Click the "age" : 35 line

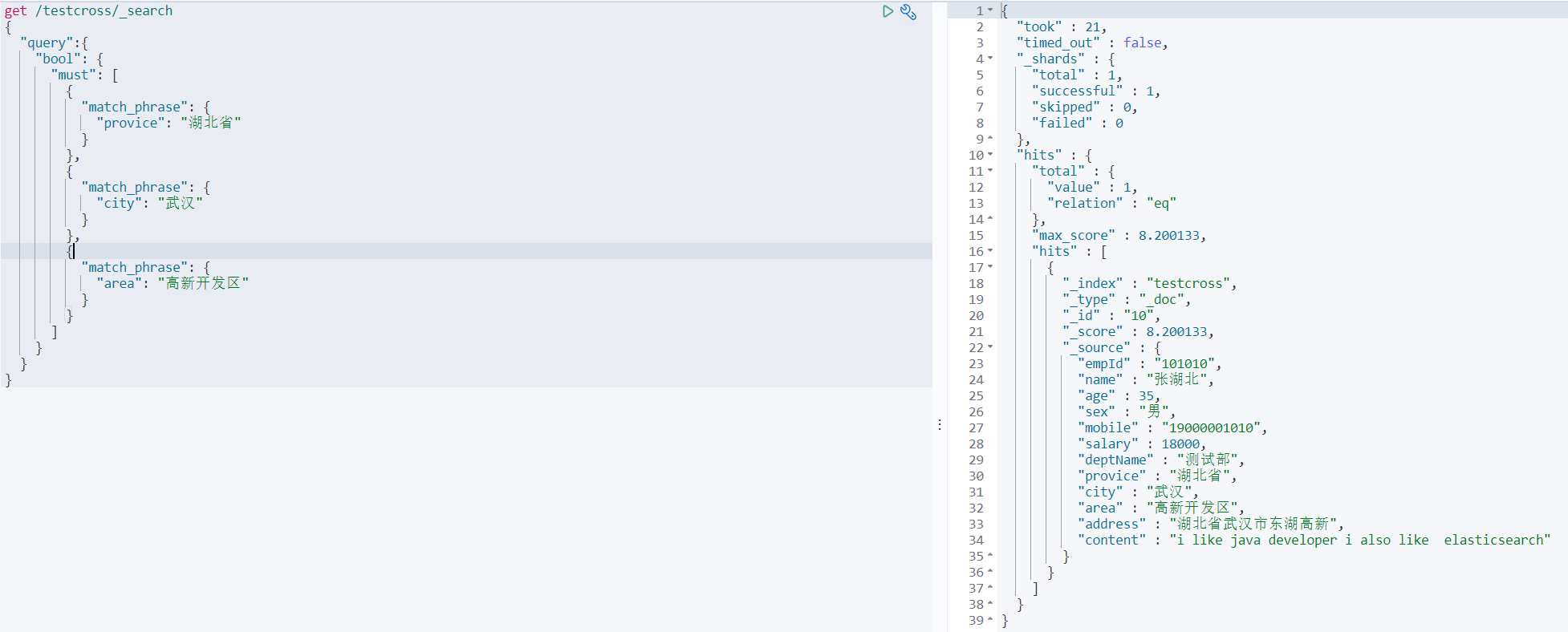(x=1119, y=395)
